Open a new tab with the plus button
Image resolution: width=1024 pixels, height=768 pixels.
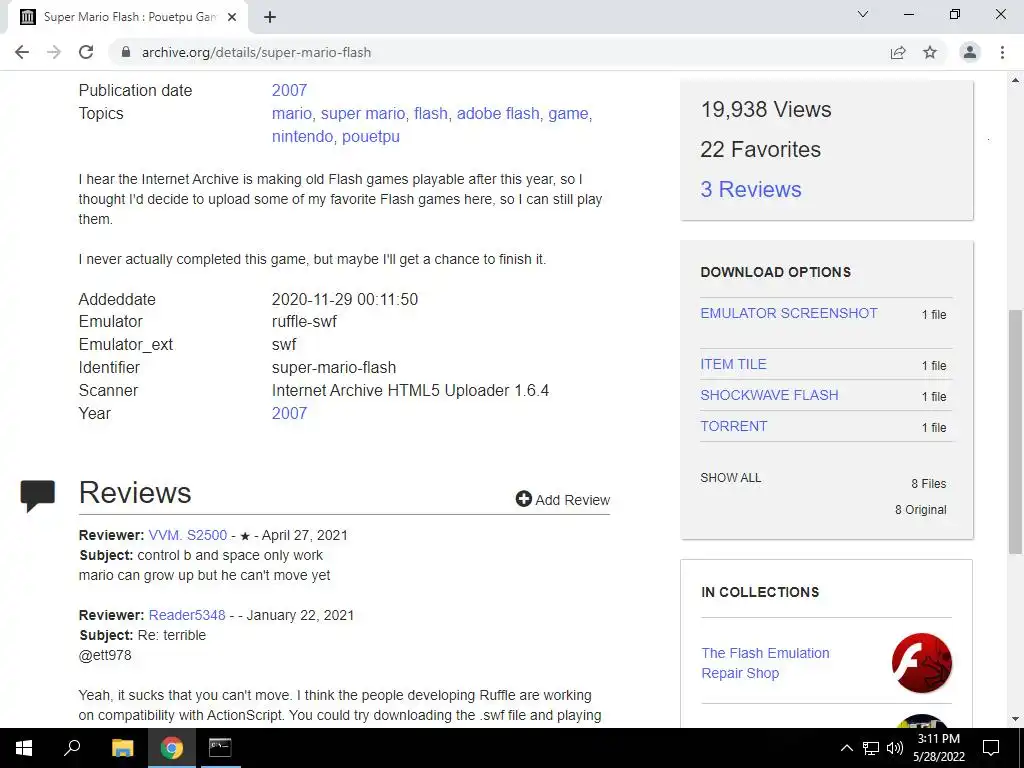click(x=270, y=17)
